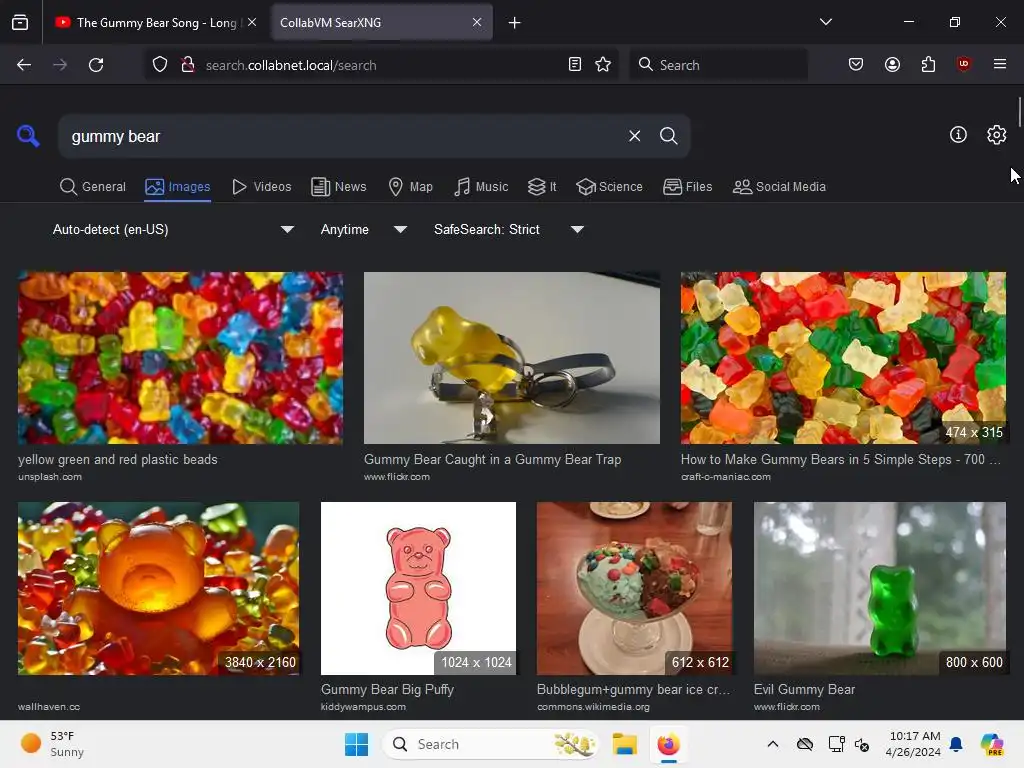List all tabs dropdown arrow
Image resolution: width=1024 pixels, height=768 pixels.
(825, 22)
